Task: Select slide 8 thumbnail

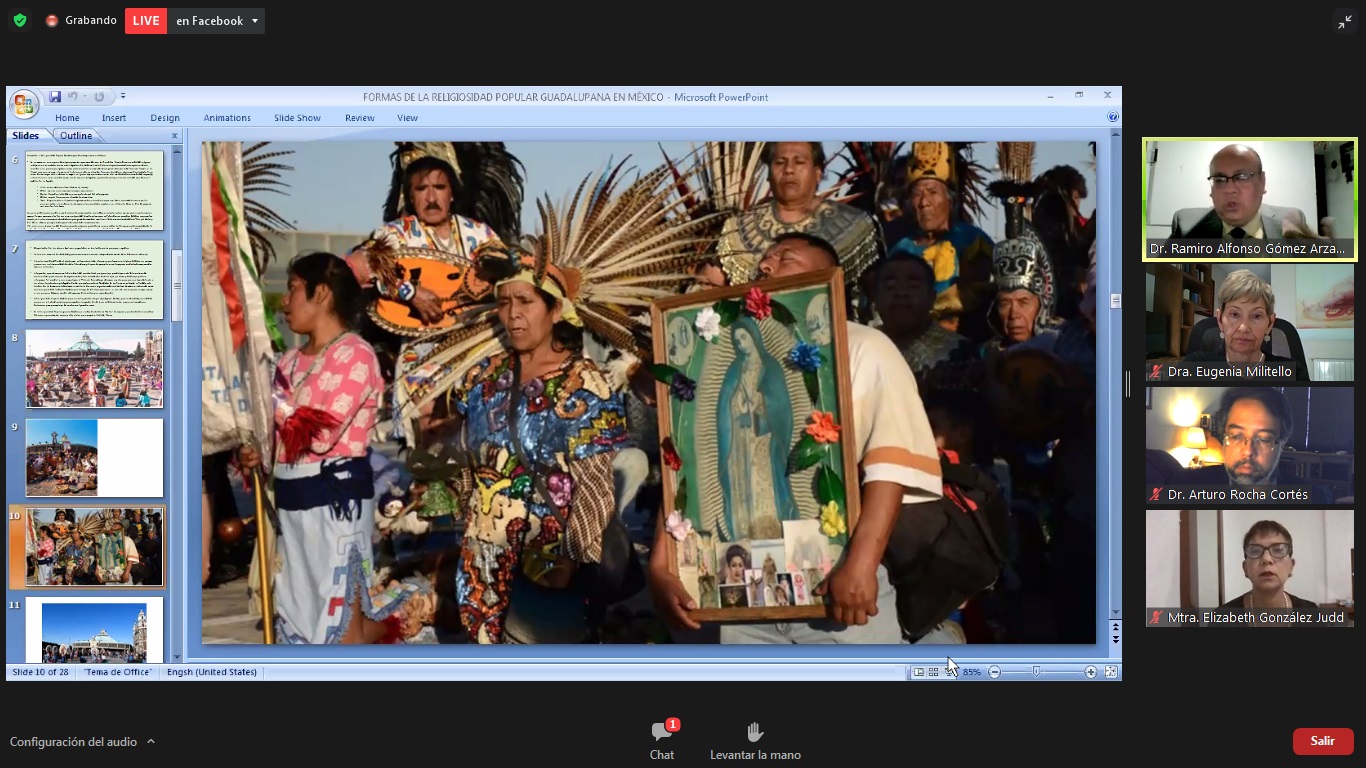Action: point(94,369)
